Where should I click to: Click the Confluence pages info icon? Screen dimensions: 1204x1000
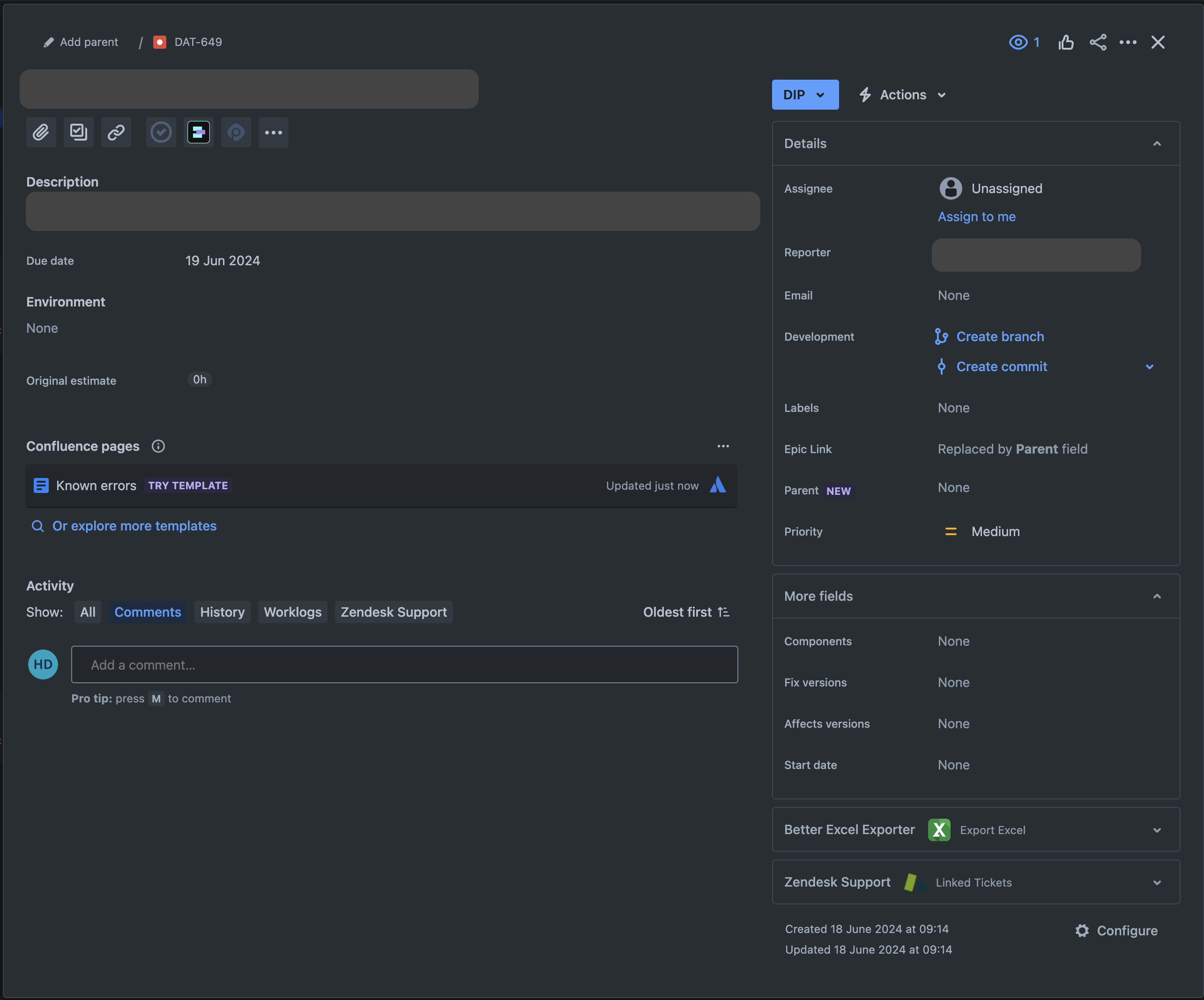pos(158,446)
